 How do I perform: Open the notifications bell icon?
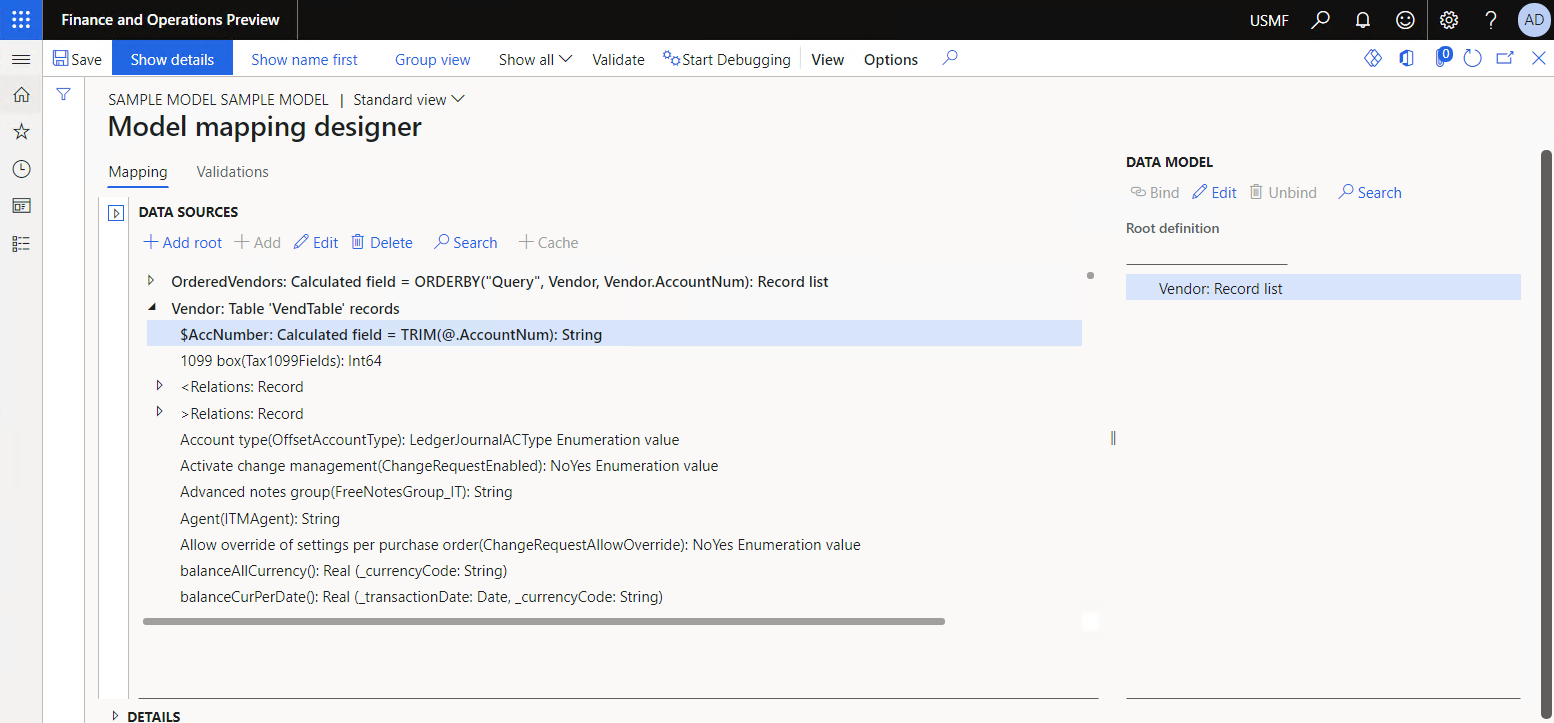point(1362,19)
